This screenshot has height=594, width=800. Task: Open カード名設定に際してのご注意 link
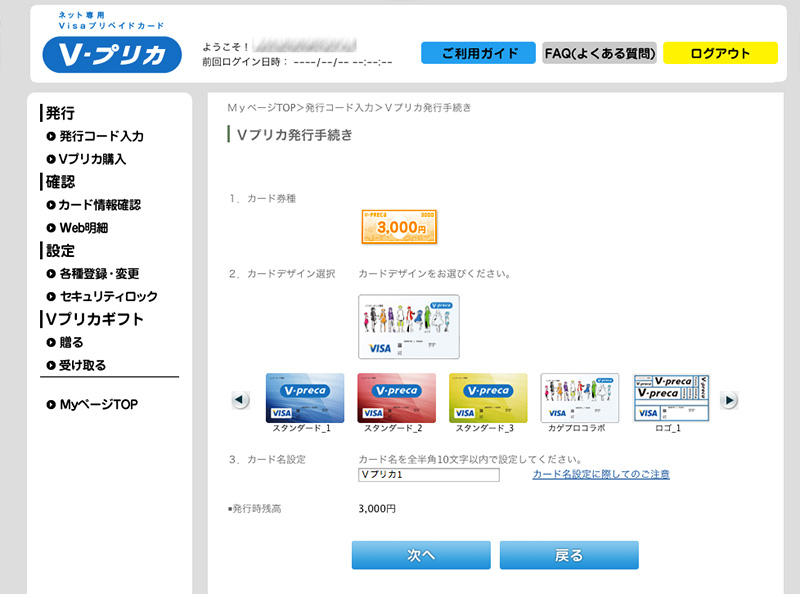(601, 474)
